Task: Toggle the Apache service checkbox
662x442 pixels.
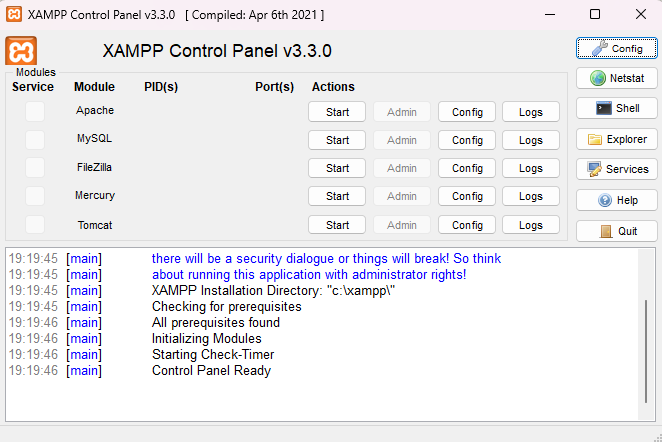Action: tap(35, 111)
